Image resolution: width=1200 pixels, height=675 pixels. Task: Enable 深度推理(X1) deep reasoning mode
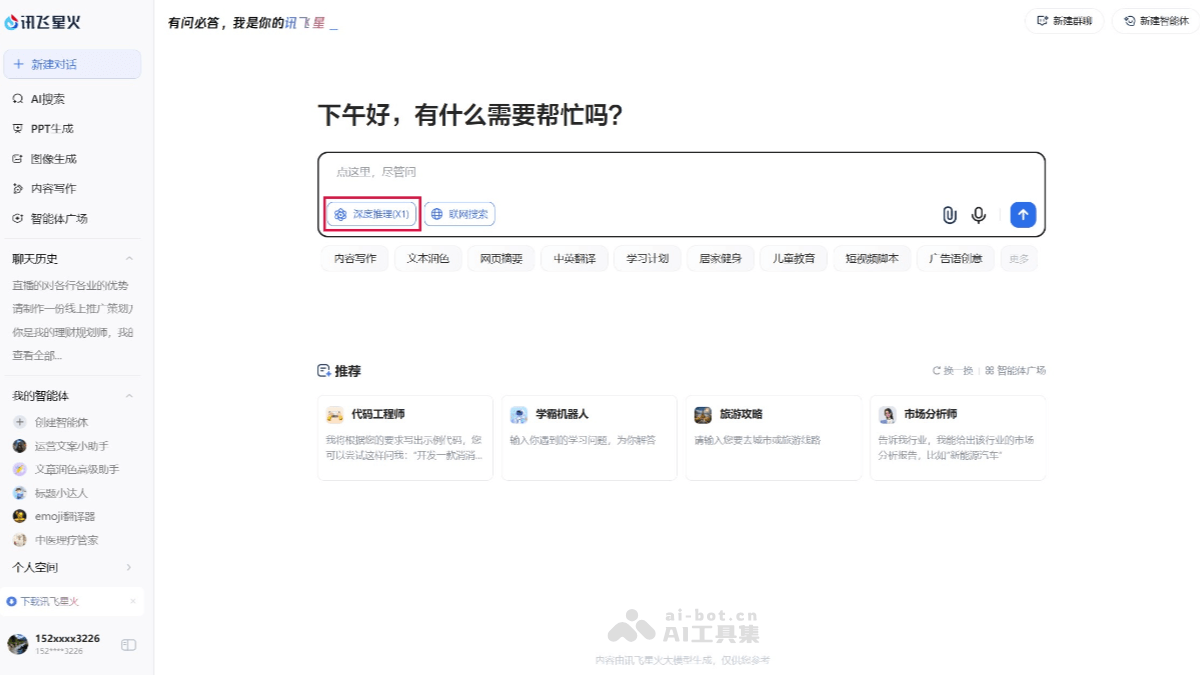372,214
